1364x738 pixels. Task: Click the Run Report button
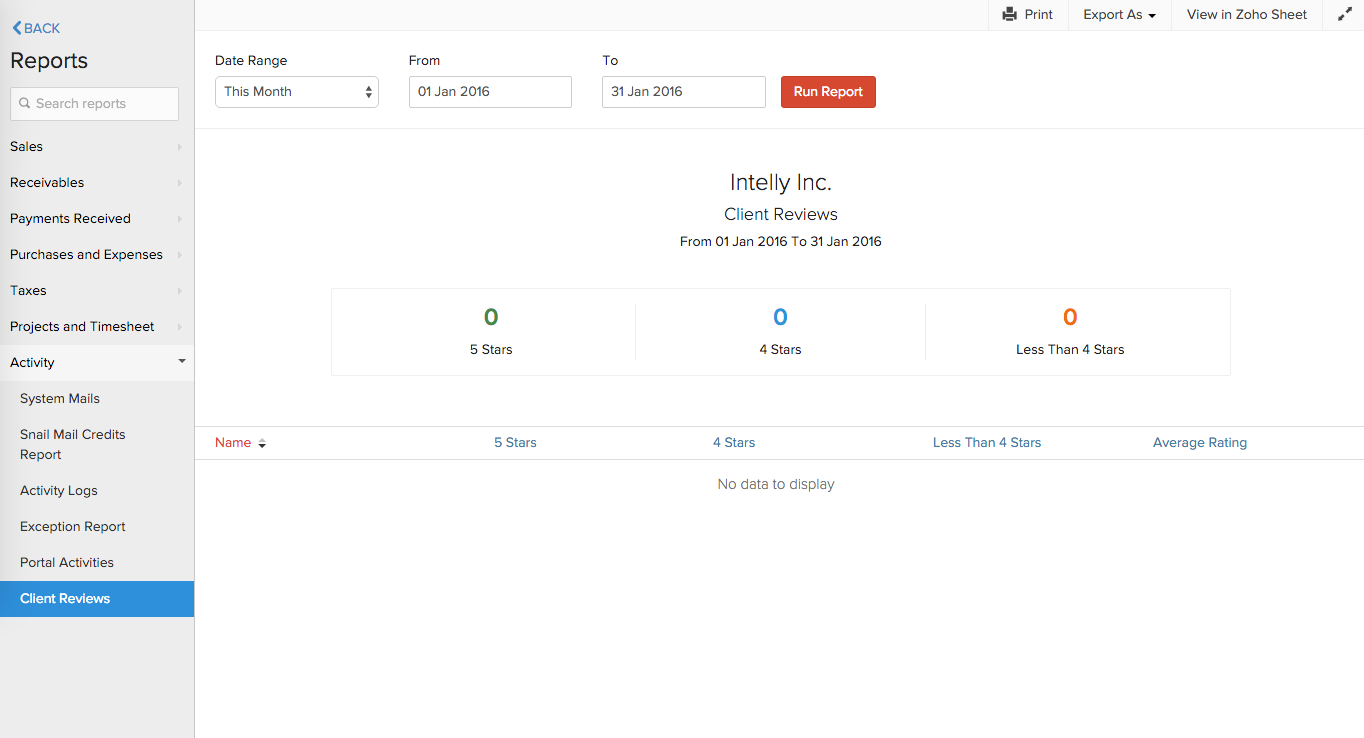coord(828,91)
